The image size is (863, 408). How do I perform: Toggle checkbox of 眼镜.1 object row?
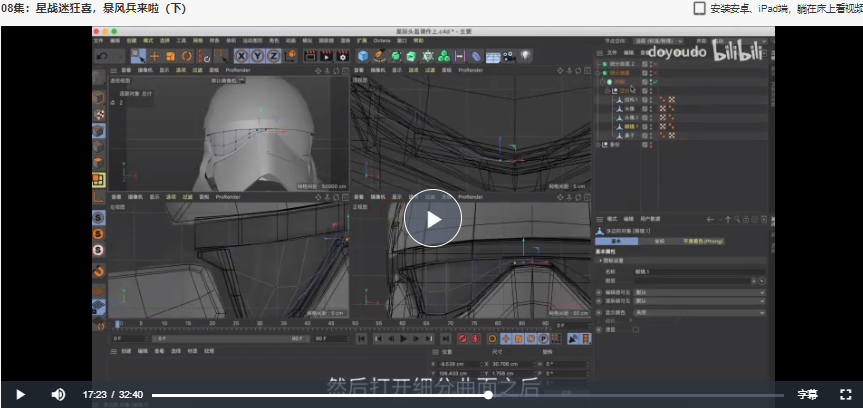coord(644,126)
